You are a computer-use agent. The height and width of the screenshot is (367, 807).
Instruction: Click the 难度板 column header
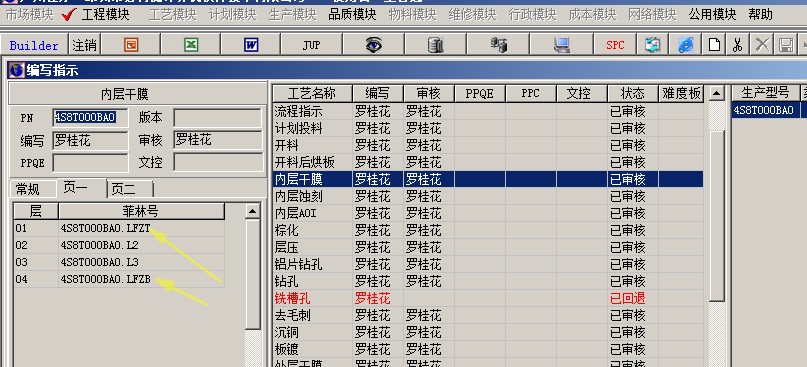(681, 94)
